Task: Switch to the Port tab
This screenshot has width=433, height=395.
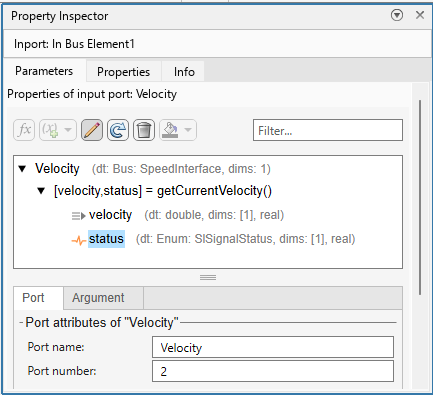Action: [x=38, y=298]
